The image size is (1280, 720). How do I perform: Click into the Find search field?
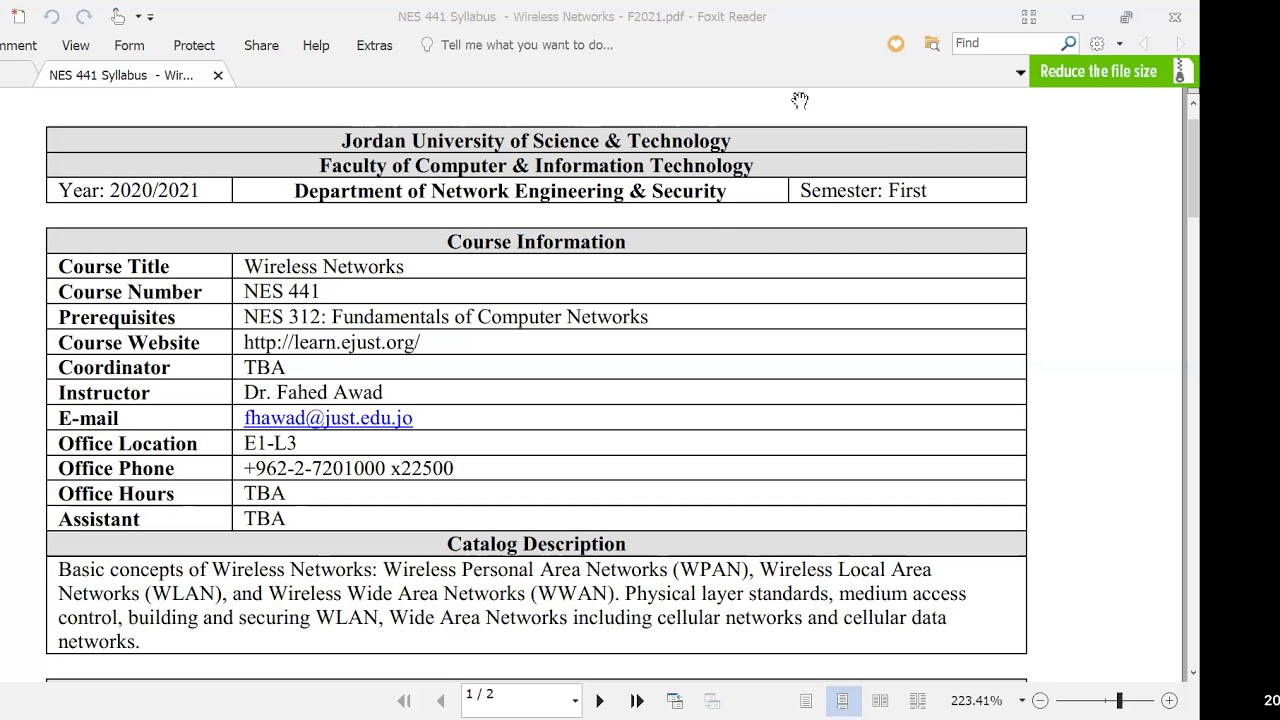tap(1004, 43)
